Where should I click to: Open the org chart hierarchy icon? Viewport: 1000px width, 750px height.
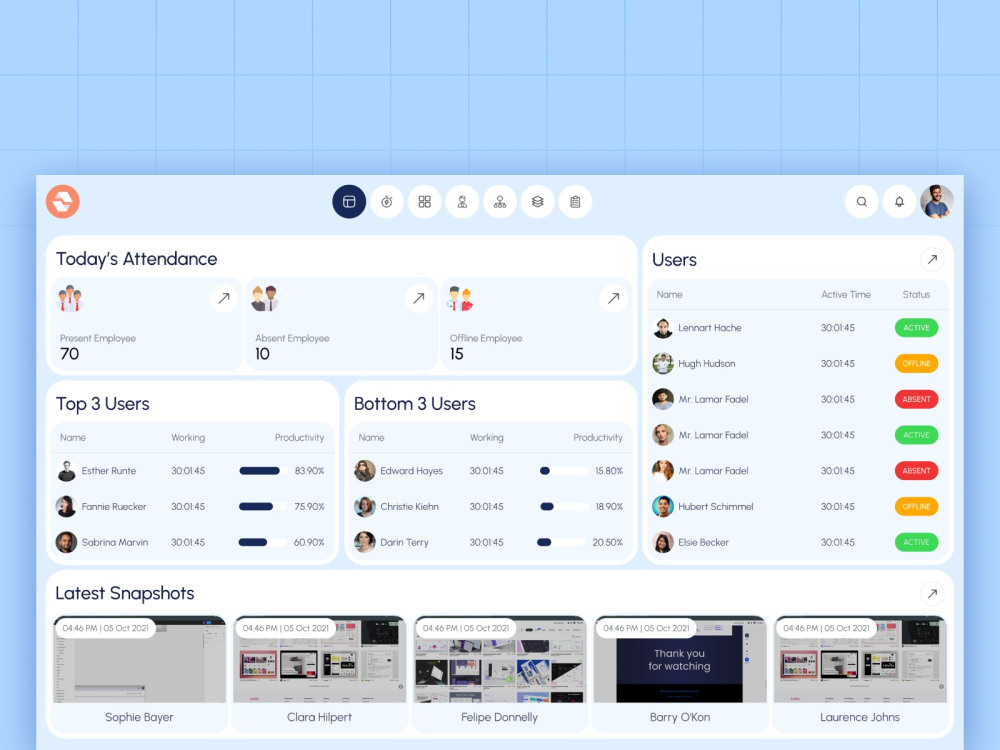tap(500, 202)
